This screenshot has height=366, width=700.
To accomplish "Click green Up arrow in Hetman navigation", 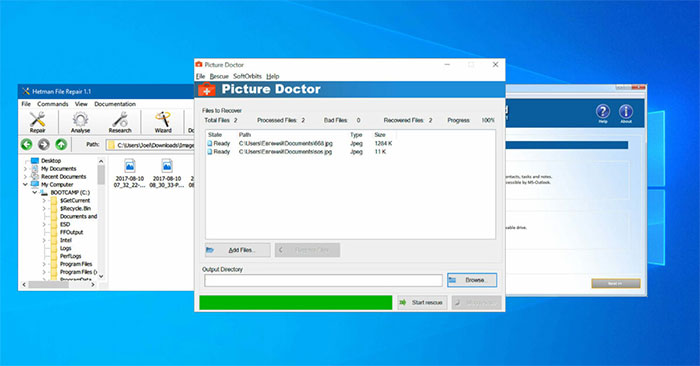I will click(x=61, y=144).
